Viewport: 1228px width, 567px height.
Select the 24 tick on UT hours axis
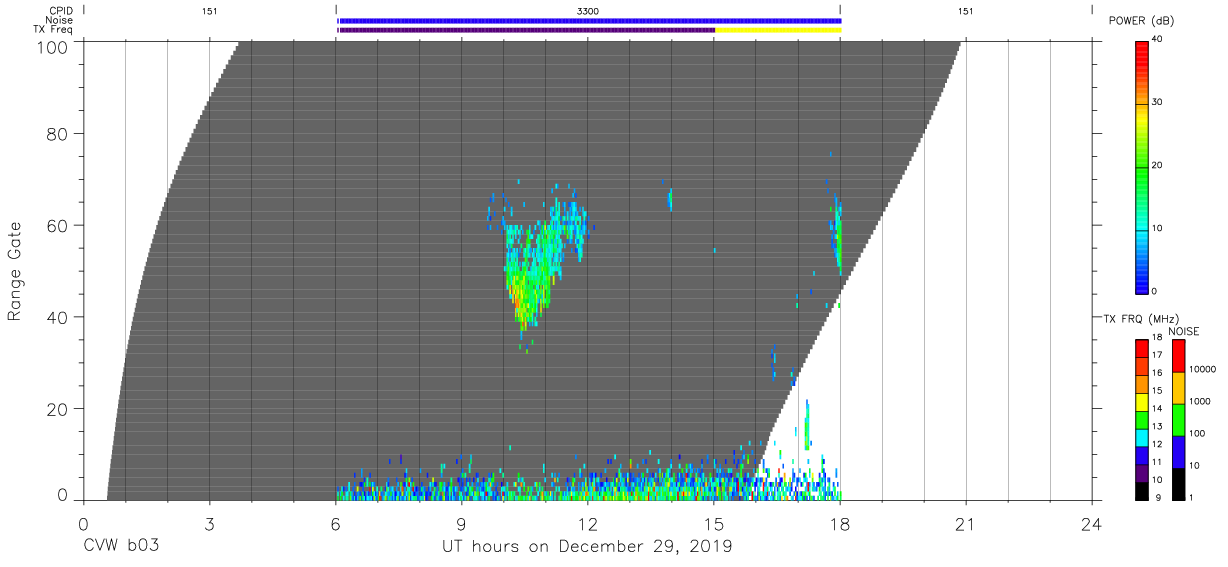point(1092,523)
